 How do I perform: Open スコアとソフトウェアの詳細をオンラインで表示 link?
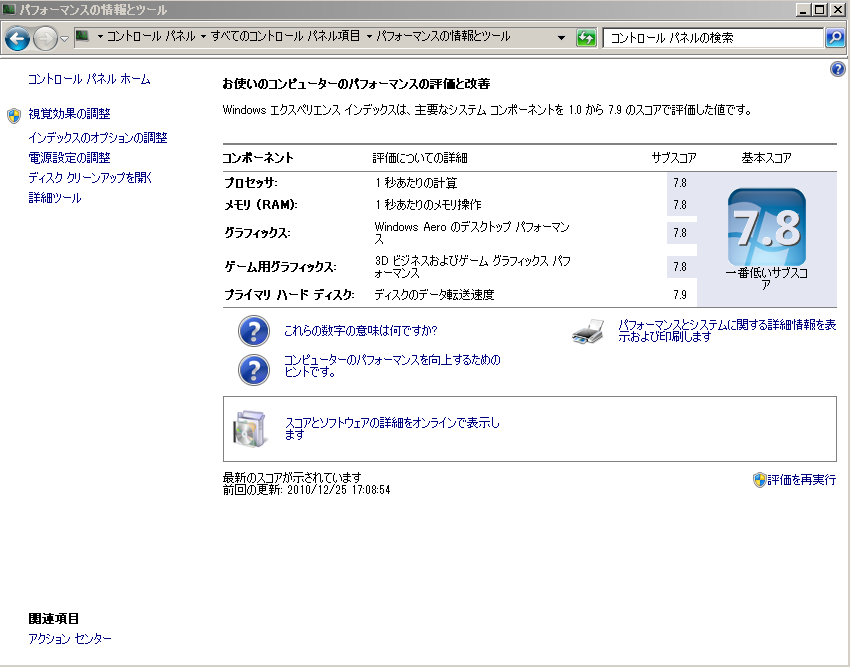click(x=392, y=428)
